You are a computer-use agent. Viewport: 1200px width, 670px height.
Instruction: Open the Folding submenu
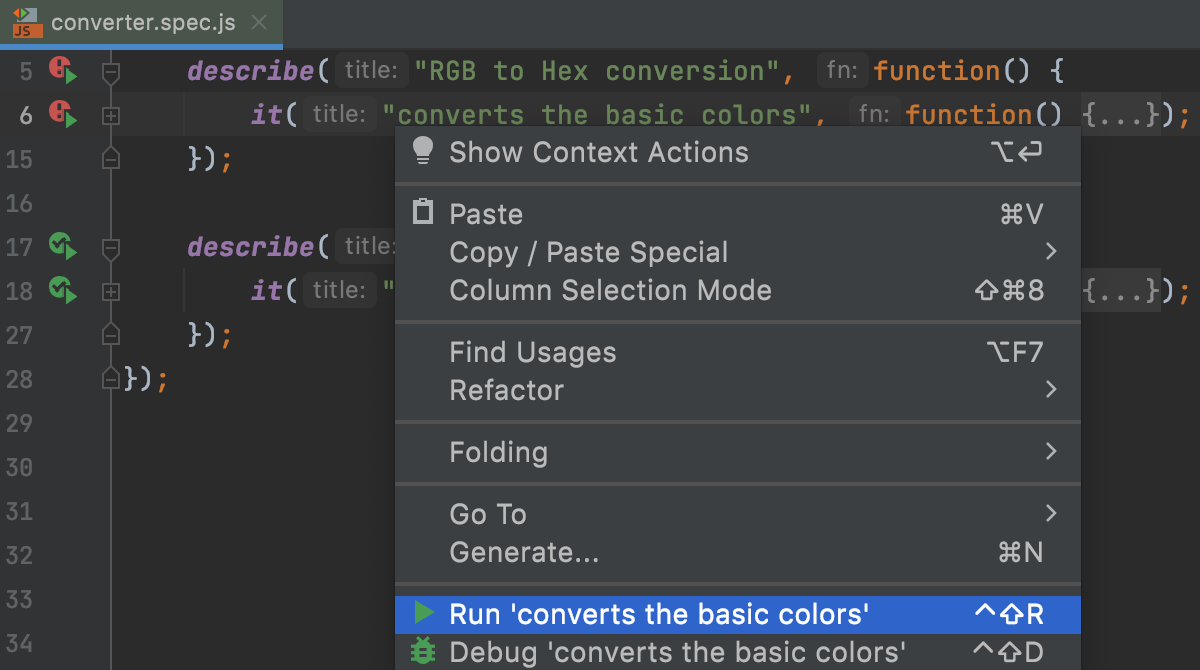tap(499, 452)
